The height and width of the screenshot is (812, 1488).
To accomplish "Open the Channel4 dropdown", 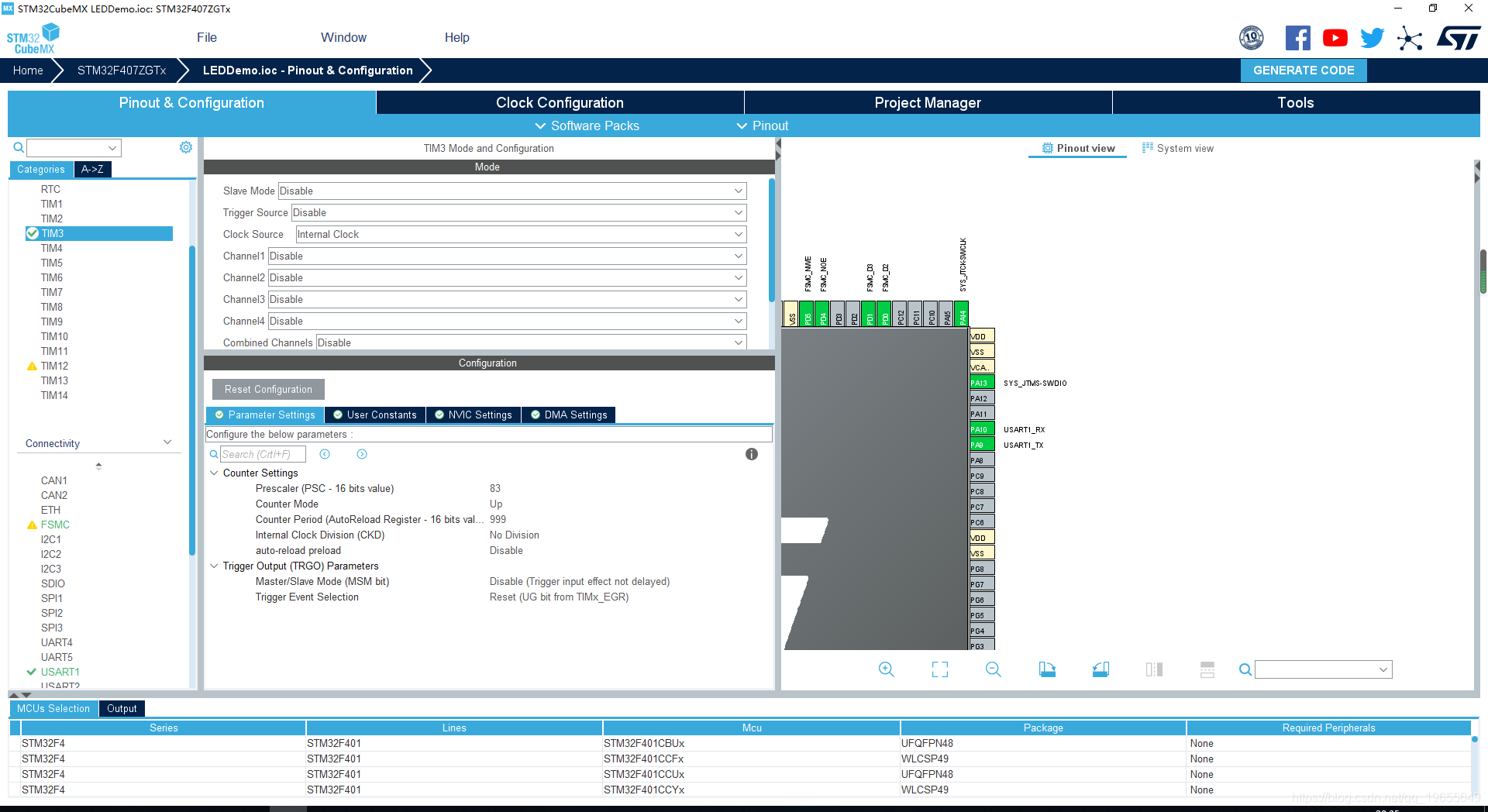I will click(x=507, y=321).
